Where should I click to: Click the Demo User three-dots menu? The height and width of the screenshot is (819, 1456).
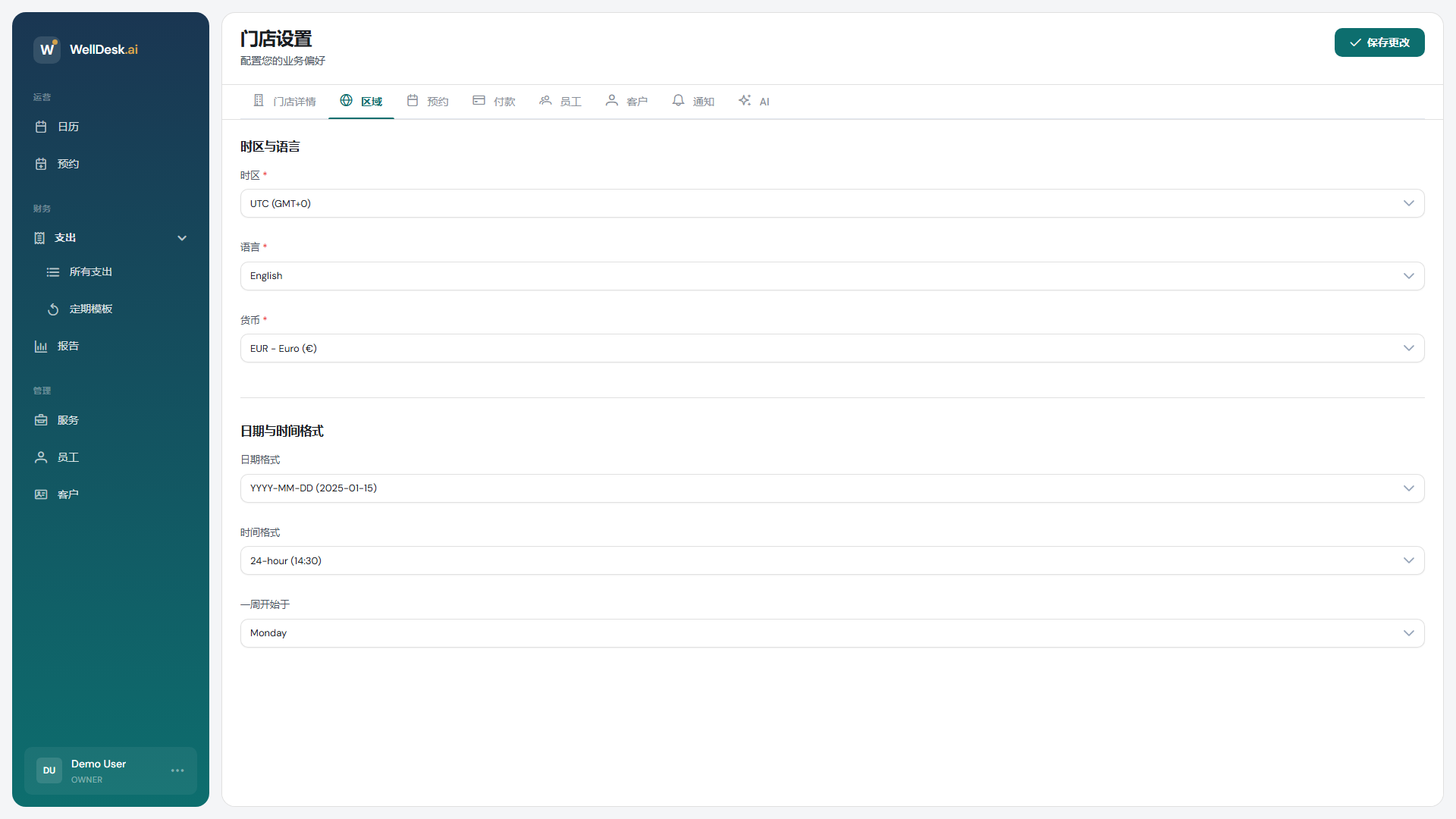(177, 770)
